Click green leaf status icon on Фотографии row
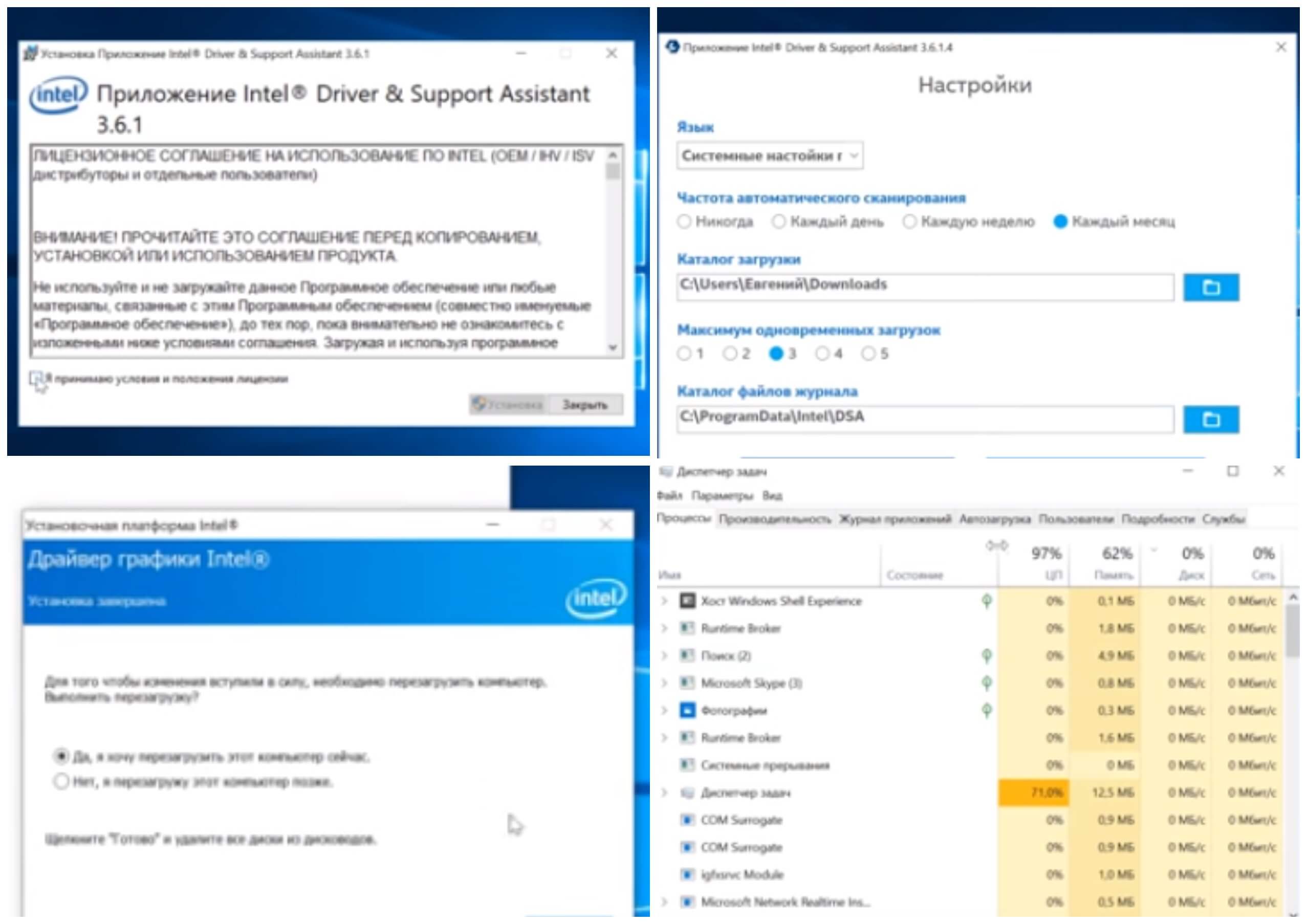The height and width of the screenshot is (924, 1307). tap(987, 710)
